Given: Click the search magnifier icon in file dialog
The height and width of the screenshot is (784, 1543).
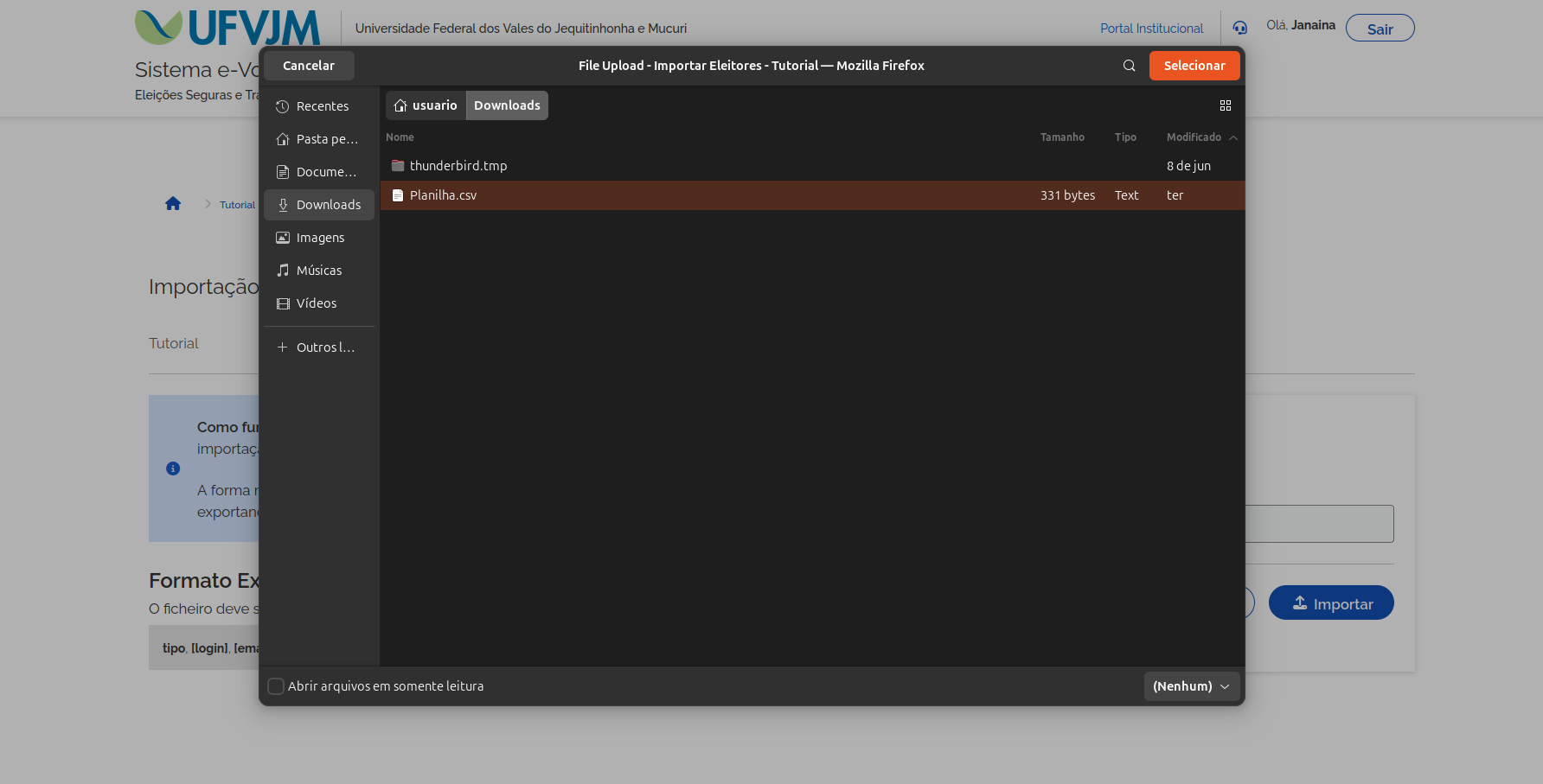Looking at the screenshot, I should (1129, 66).
